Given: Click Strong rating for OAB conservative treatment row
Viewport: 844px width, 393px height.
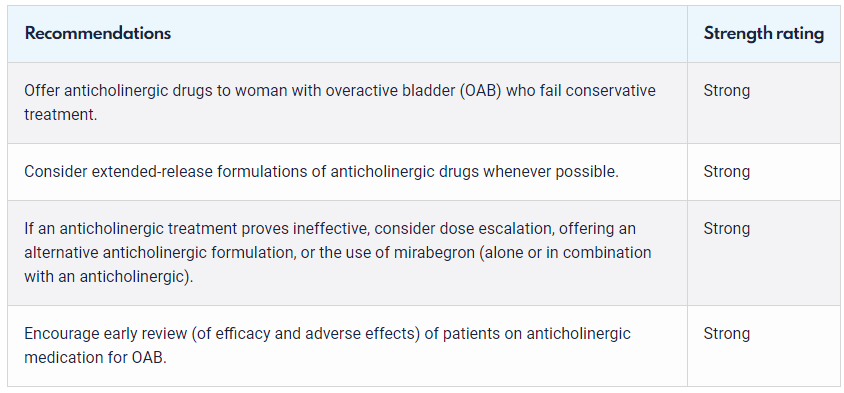Looking at the screenshot, I should 726,90.
